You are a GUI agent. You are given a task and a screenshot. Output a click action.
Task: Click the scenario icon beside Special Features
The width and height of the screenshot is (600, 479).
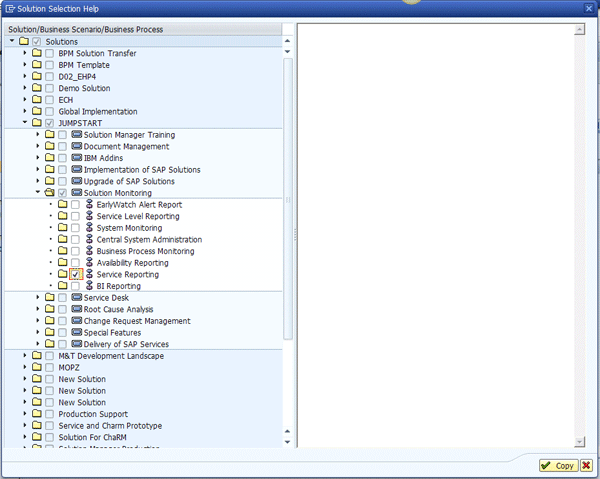click(77, 332)
